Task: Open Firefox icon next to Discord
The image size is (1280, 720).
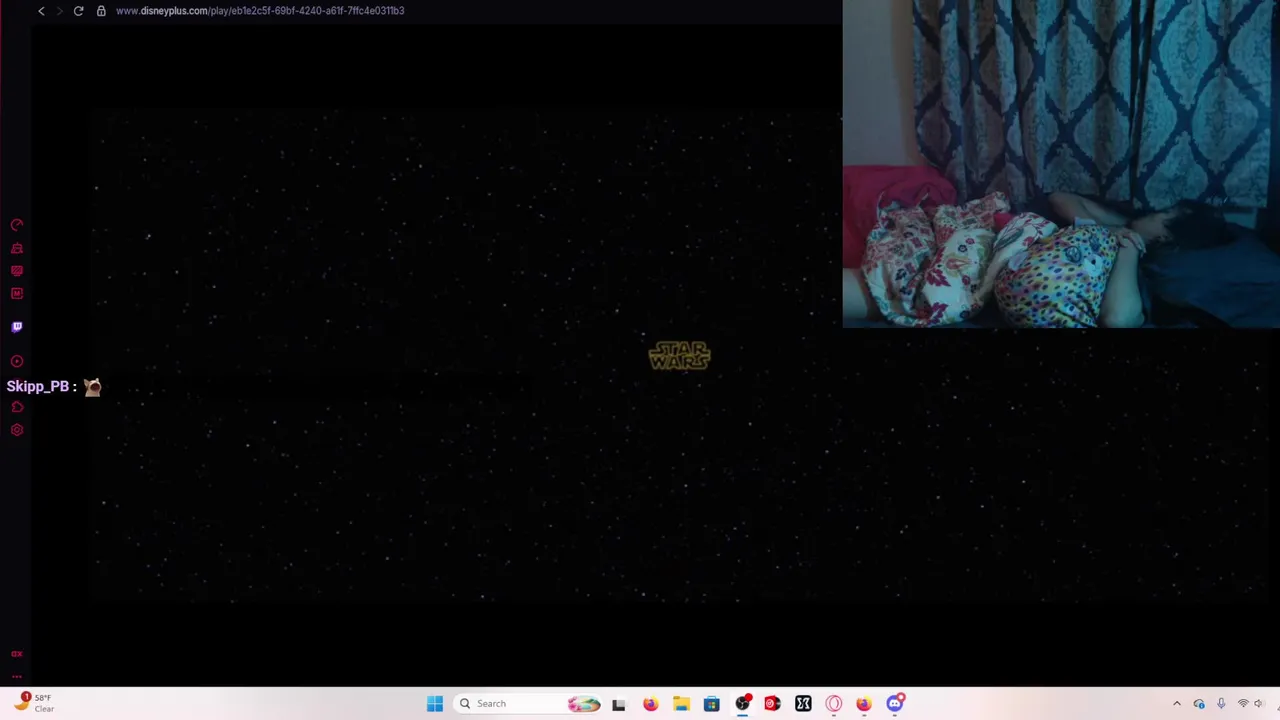Action: (x=864, y=704)
